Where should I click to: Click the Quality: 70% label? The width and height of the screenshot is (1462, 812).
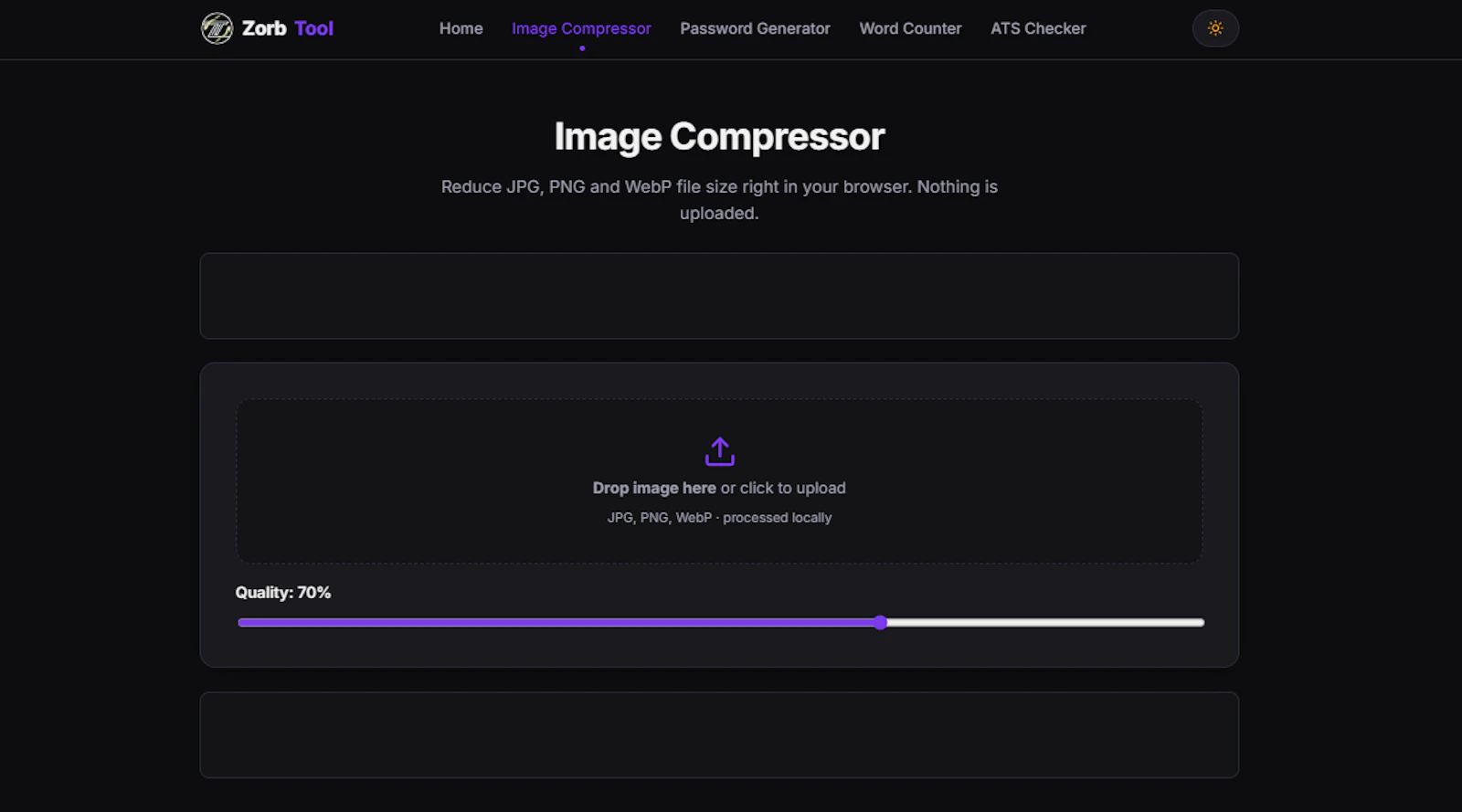click(x=283, y=592)
